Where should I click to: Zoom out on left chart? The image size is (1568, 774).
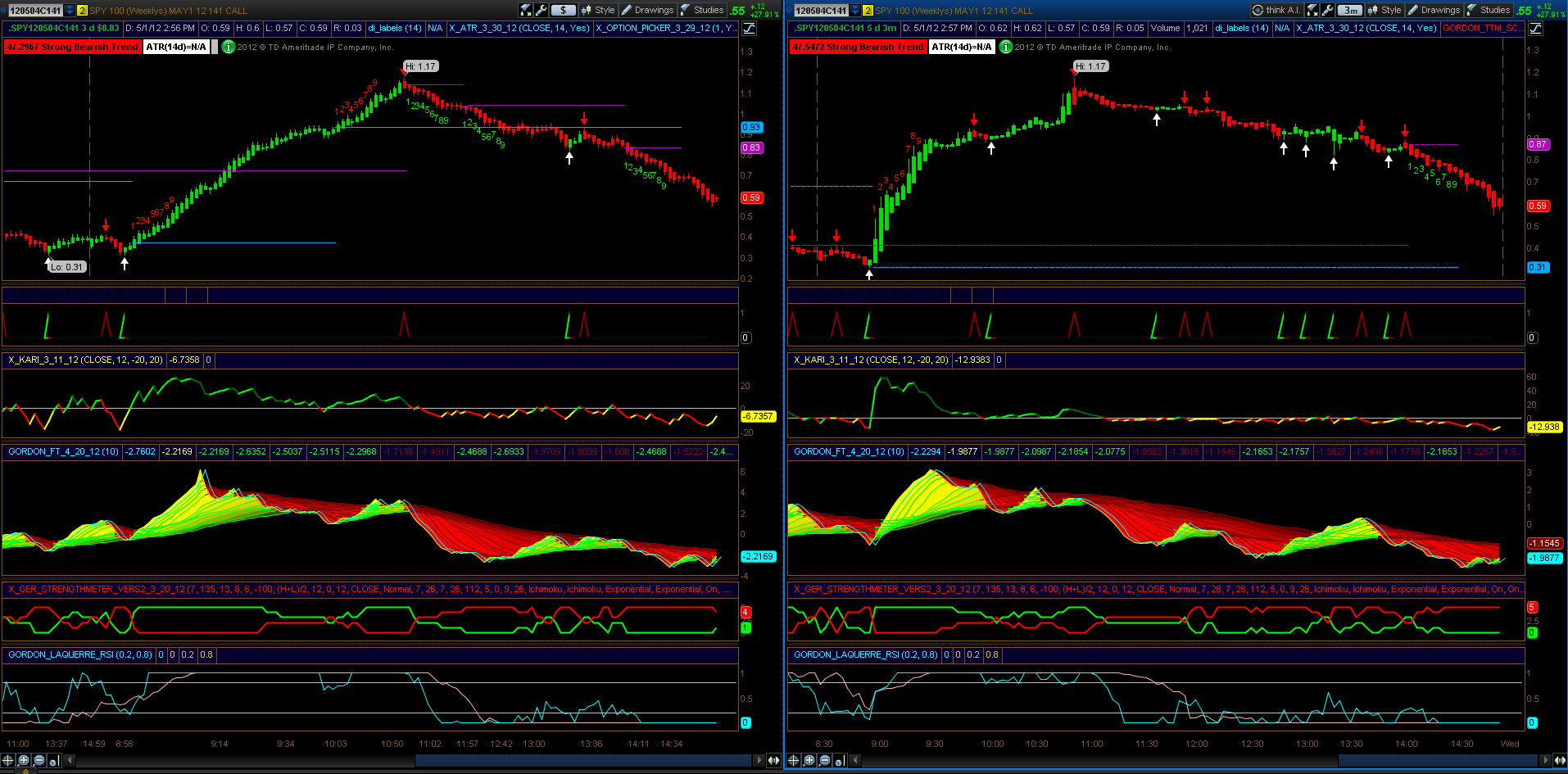coord(39,760)
